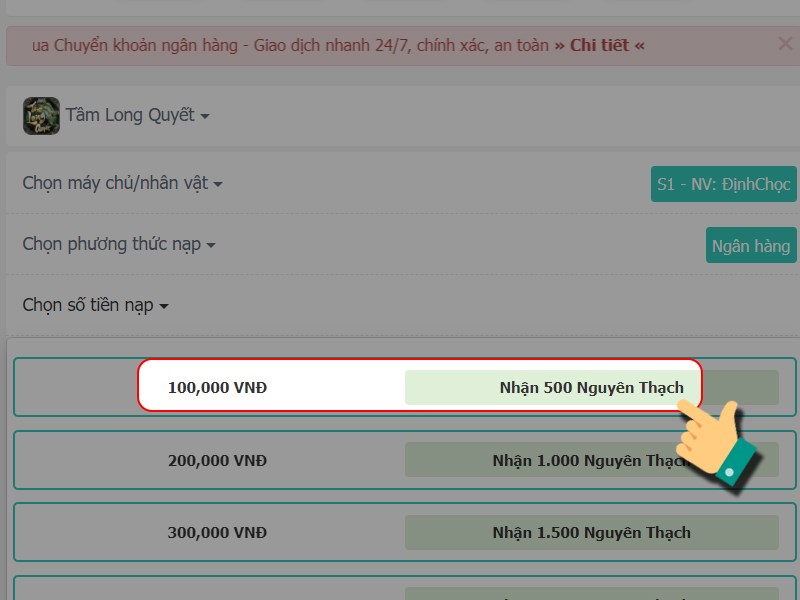Dismiss the bank transfer notification banner
The width and height of the screenshot is (800, 600).
[x=784, y=43]
